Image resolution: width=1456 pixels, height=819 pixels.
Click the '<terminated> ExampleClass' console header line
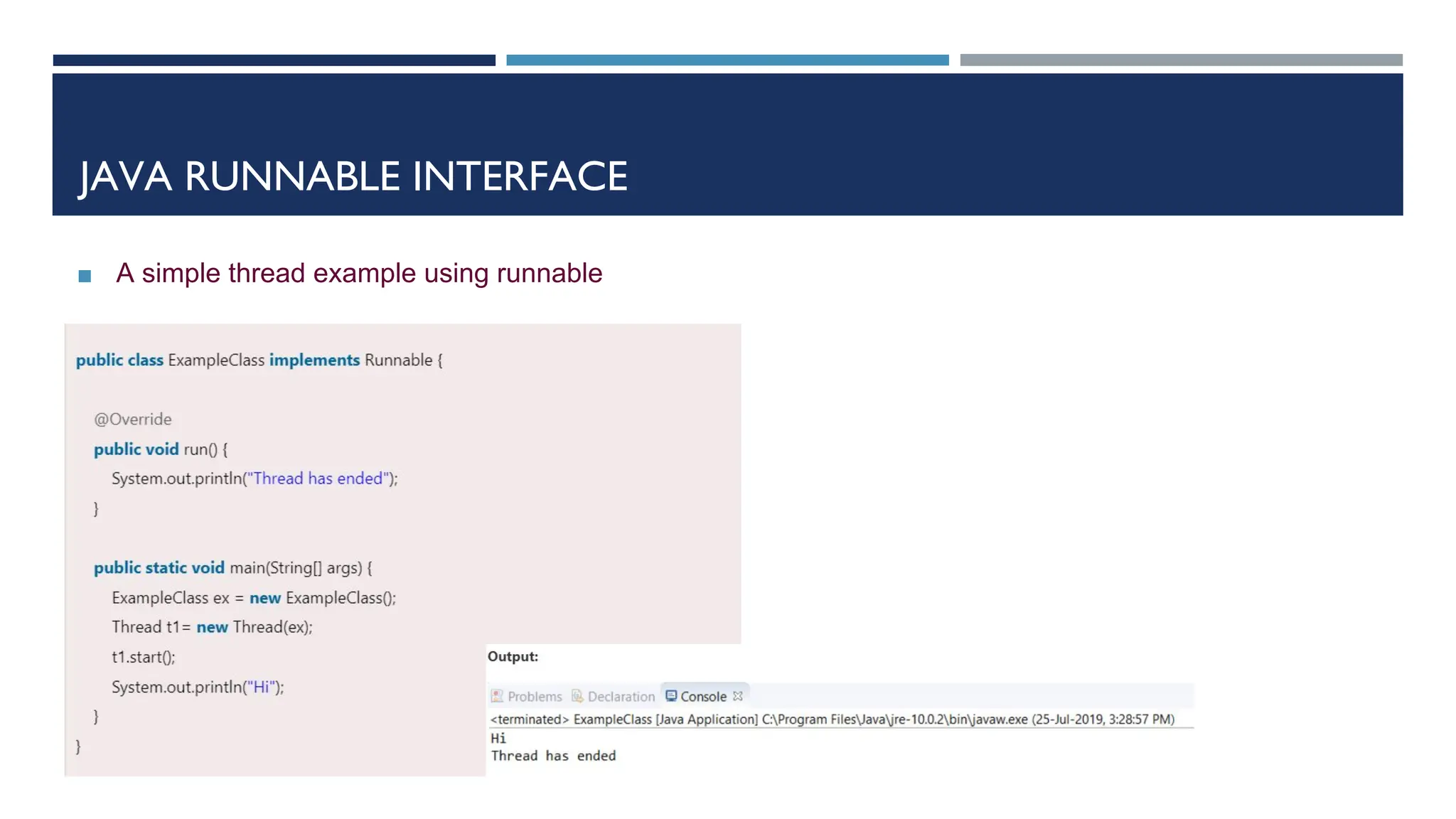pos(832,719)
